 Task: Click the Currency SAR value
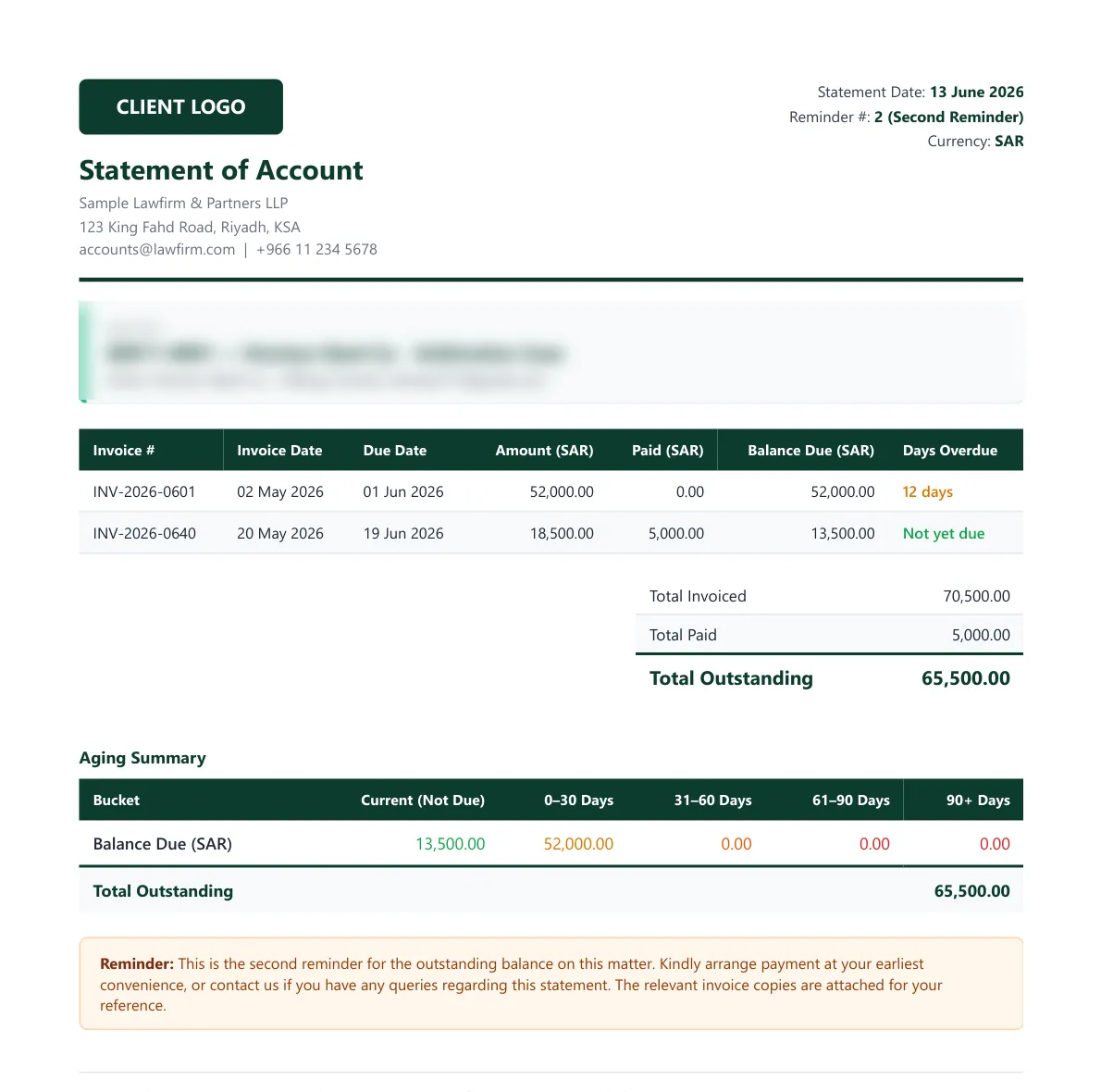pos(1009,142)
